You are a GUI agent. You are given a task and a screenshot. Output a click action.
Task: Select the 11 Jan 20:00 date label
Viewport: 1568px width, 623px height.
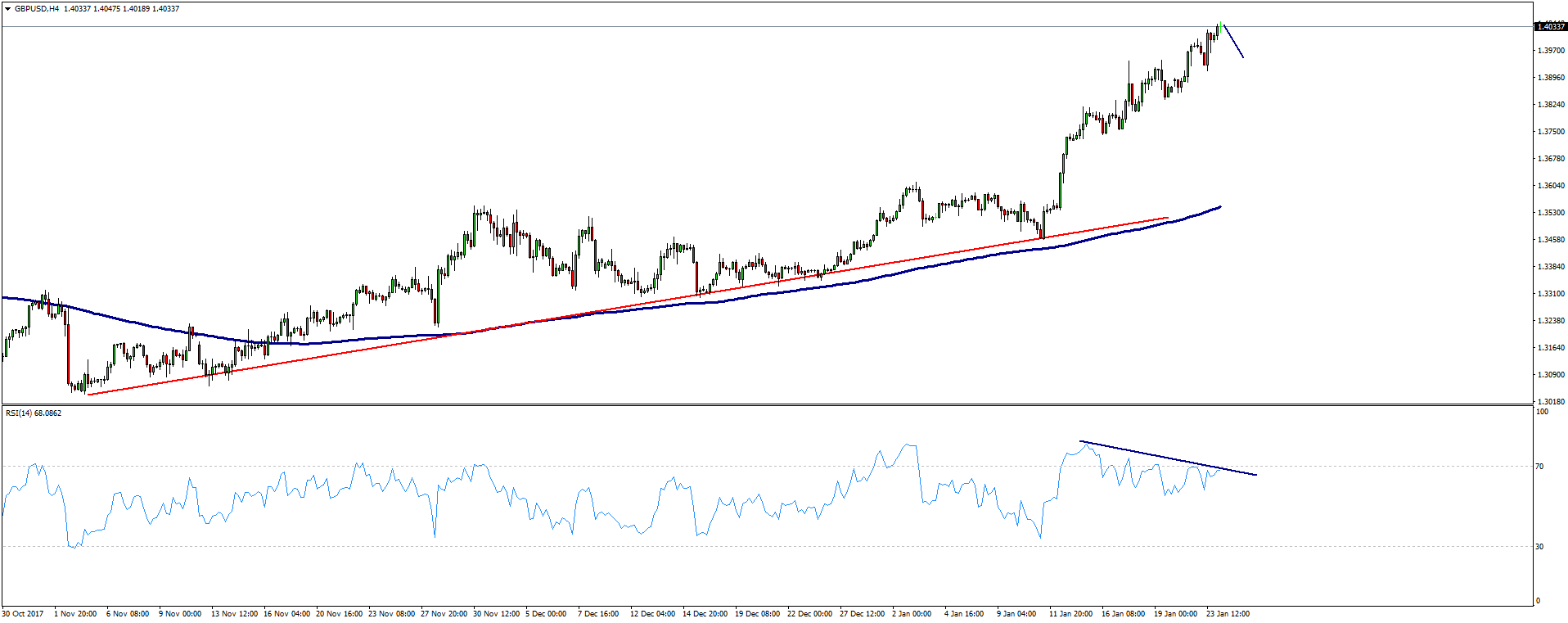(1070, 614)
